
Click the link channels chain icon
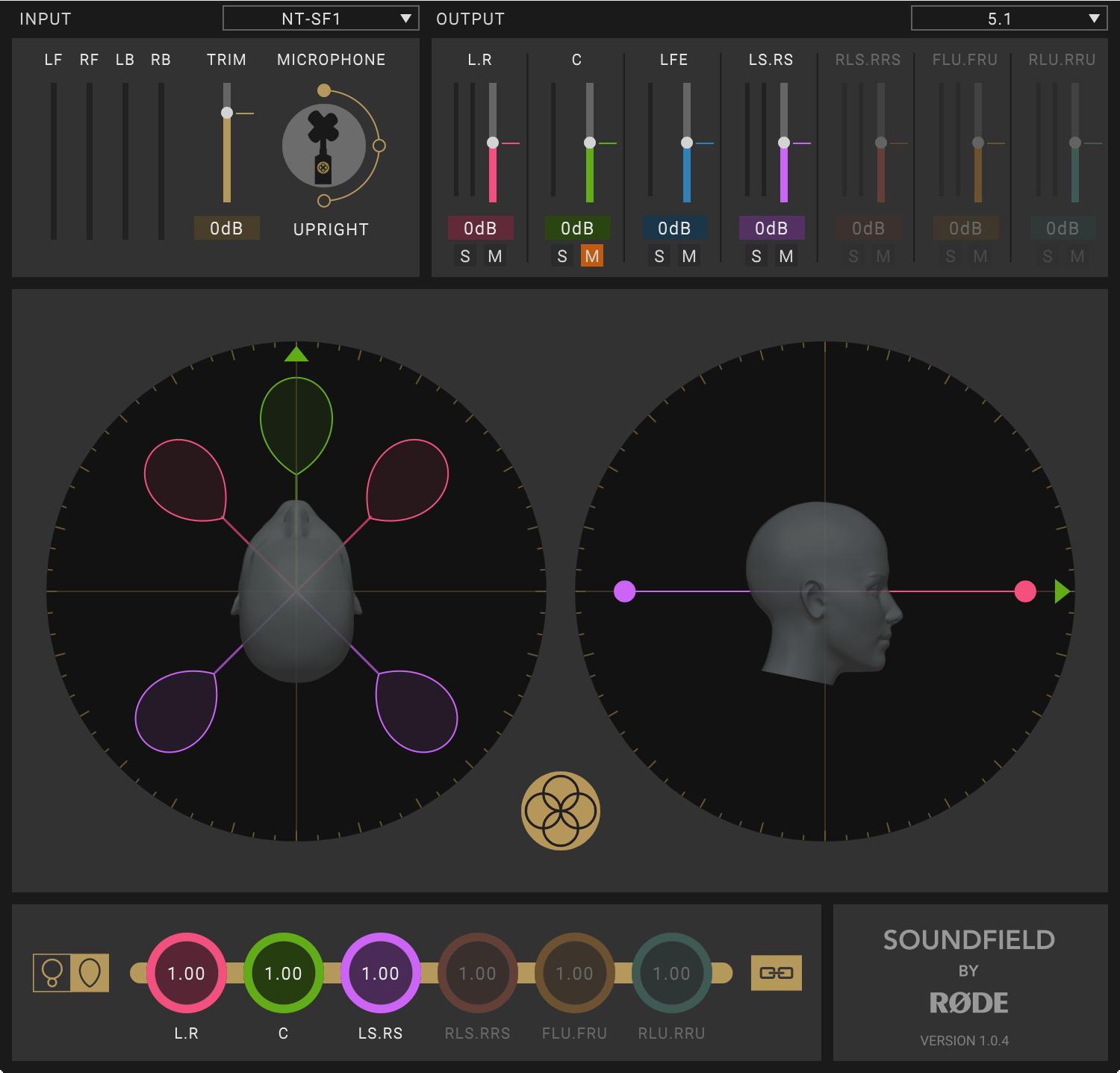(x=776, y=972)
